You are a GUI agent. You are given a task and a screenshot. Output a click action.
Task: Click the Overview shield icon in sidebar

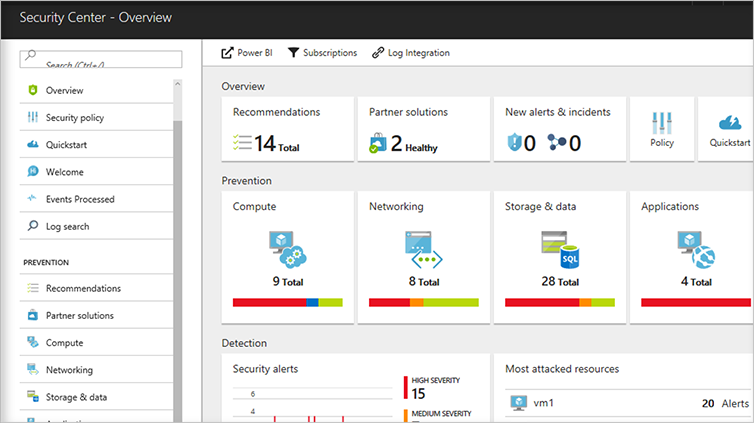click(33, 90)
